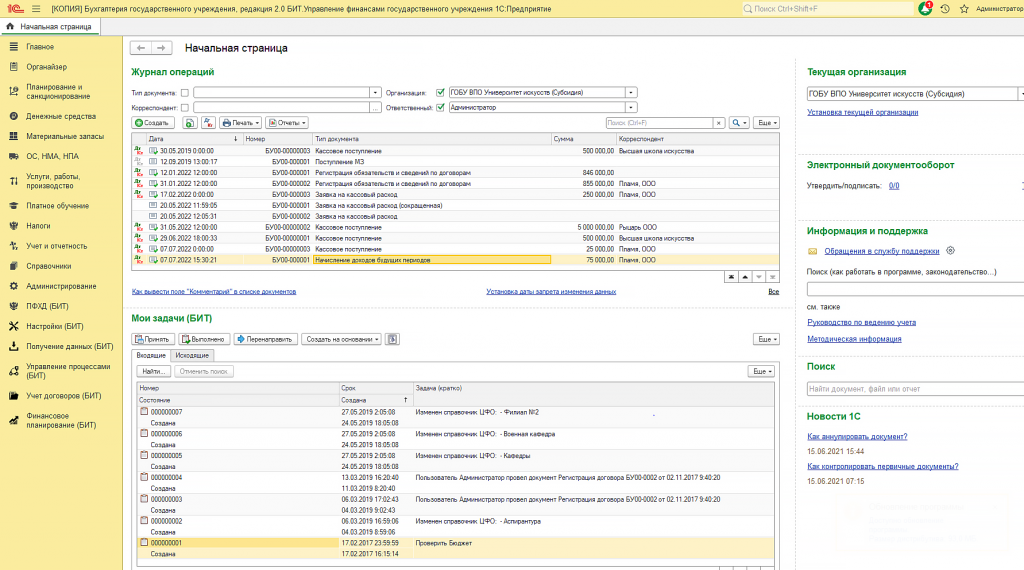Open Настройки (БИТ) section in sidebar

pyautogui.click(x=54, y=326)
